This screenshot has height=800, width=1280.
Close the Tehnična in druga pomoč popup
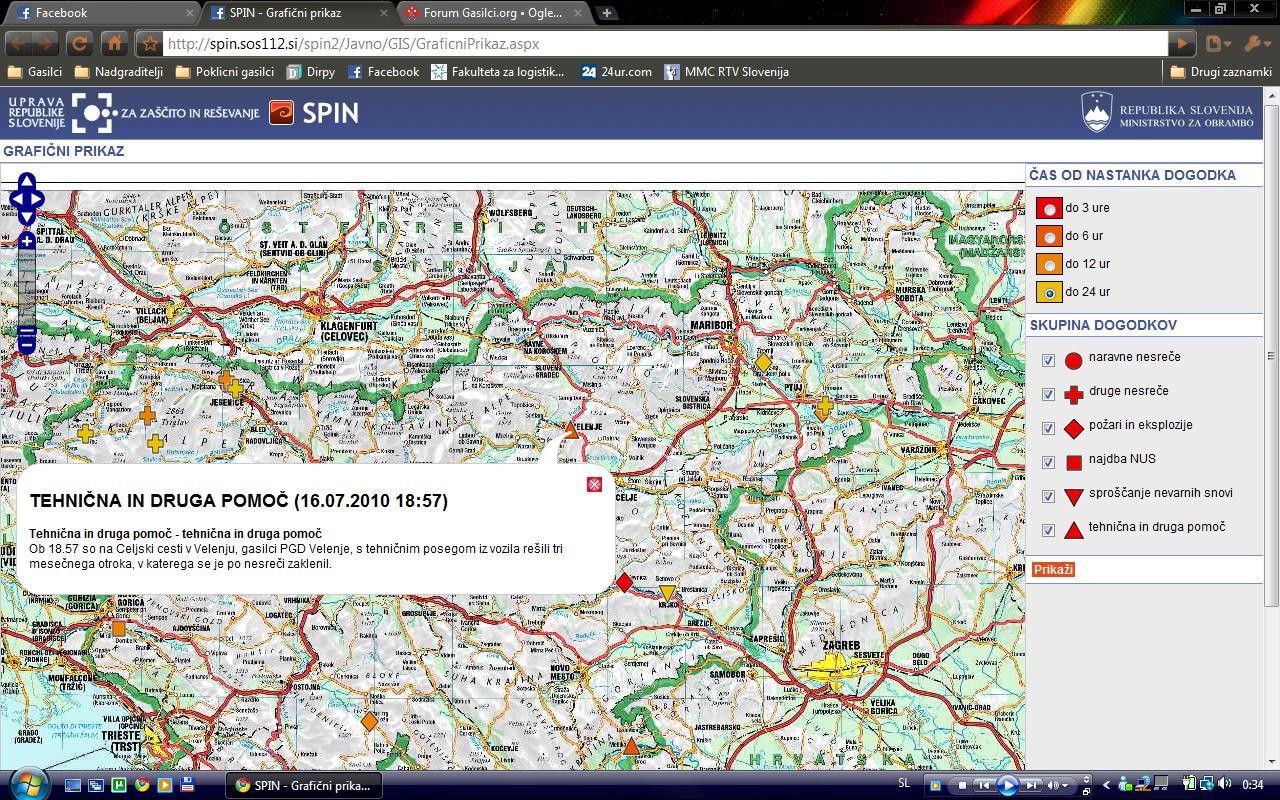tap(594, 485)
